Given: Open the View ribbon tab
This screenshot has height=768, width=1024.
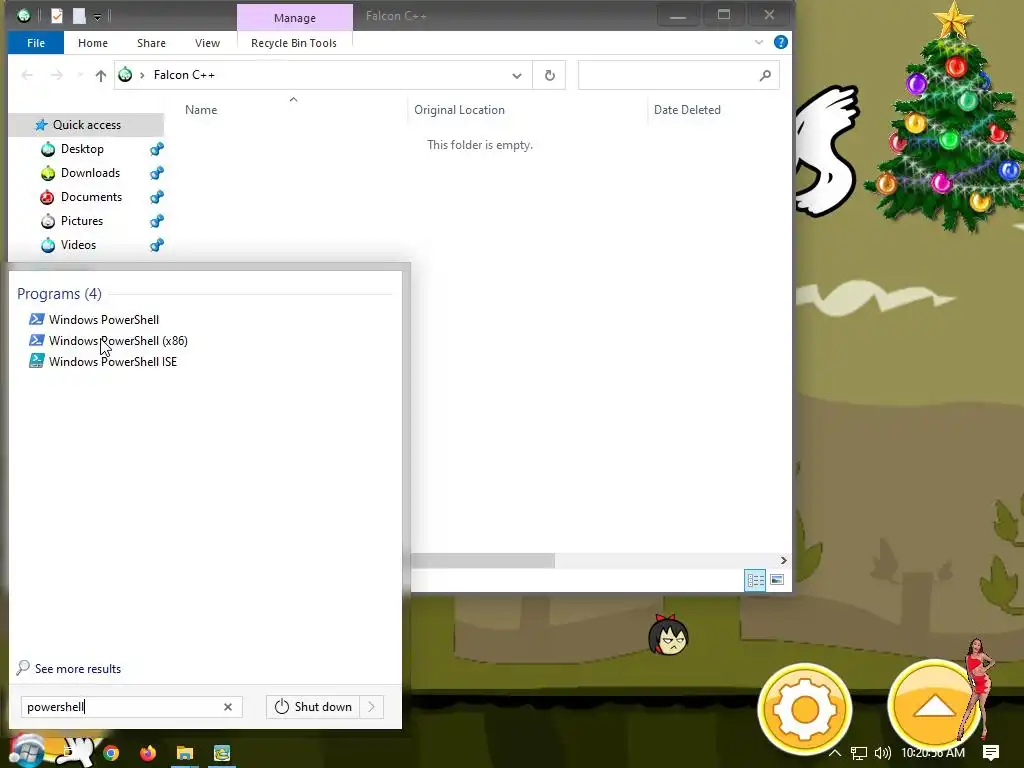Looking at the screenshot, I should [x=207, y=43].
